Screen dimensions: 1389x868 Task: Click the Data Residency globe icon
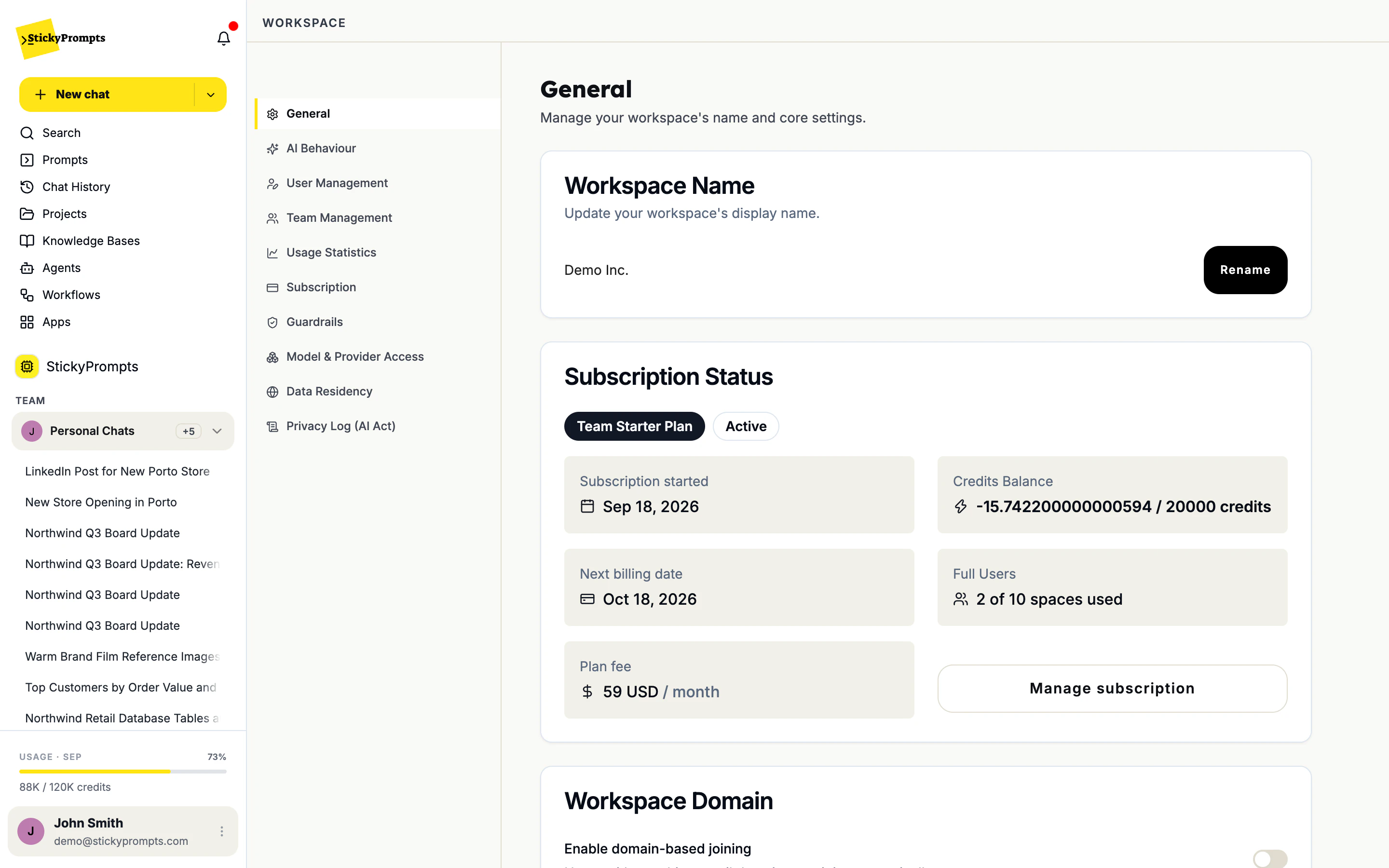(x=272, y=392)
